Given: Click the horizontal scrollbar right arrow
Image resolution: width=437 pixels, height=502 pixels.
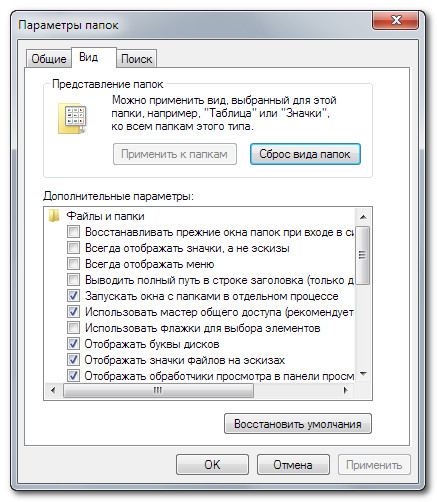Looking at the screenshot, I should coord(346,390).
